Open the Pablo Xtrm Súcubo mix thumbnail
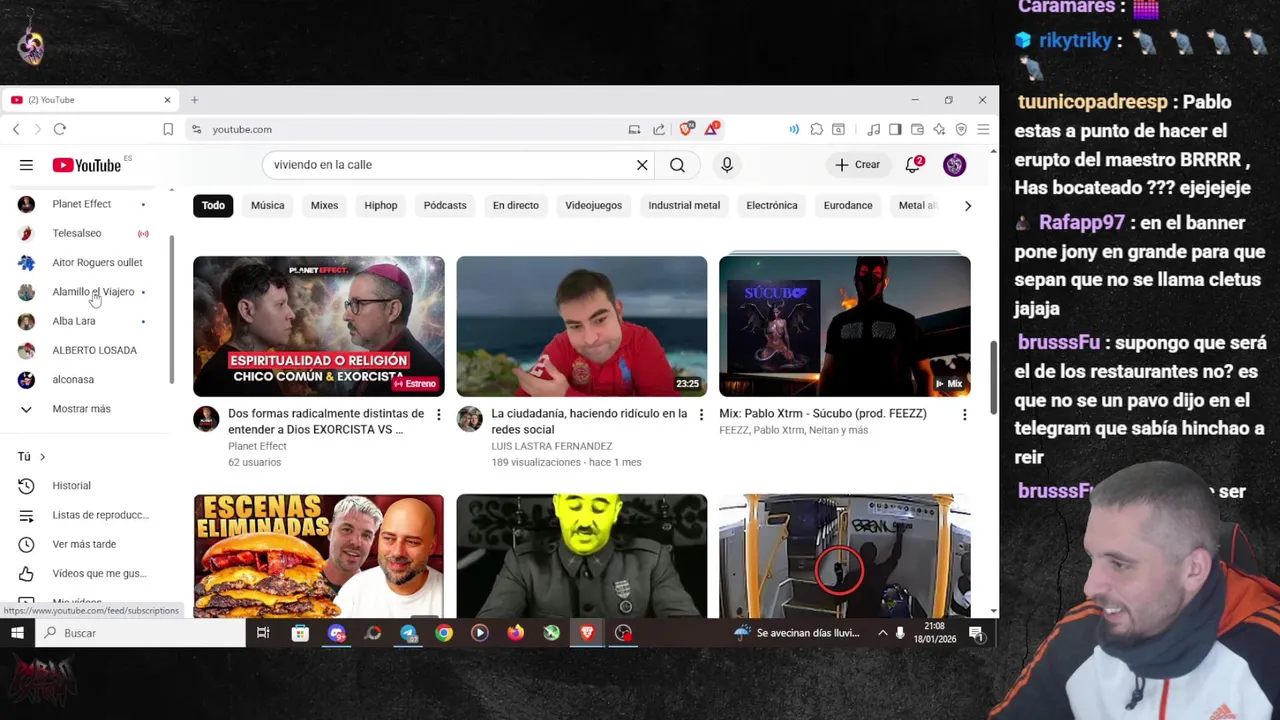This screenshot has height=720, width=1280. coord(845,326)
